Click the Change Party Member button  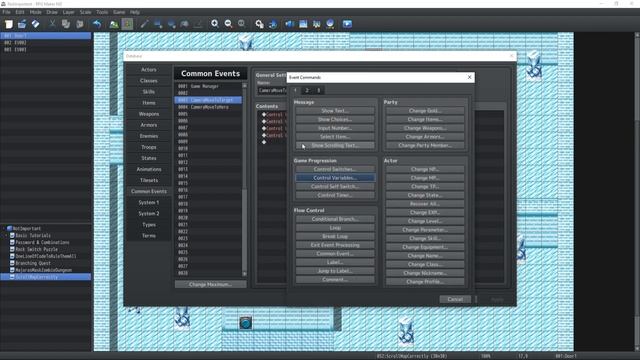pos(424,145)
